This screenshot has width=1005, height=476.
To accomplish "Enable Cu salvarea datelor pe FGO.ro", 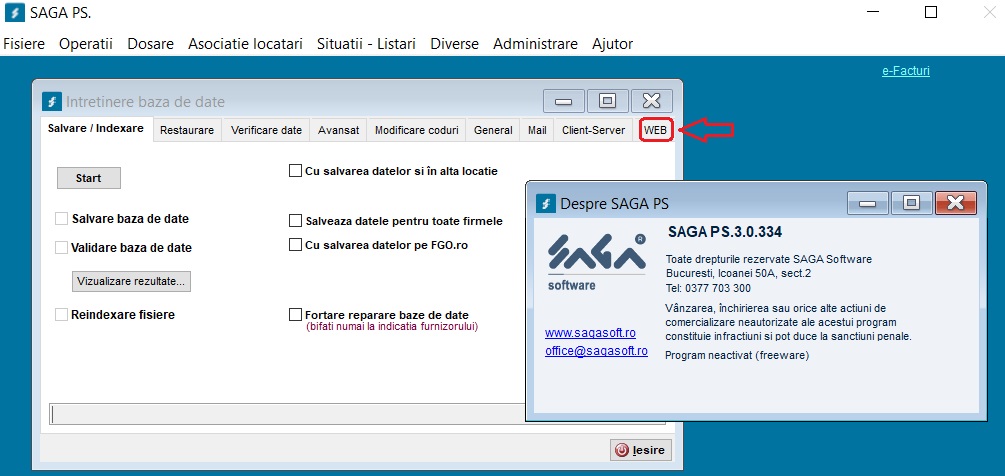I will coord(295,245).
